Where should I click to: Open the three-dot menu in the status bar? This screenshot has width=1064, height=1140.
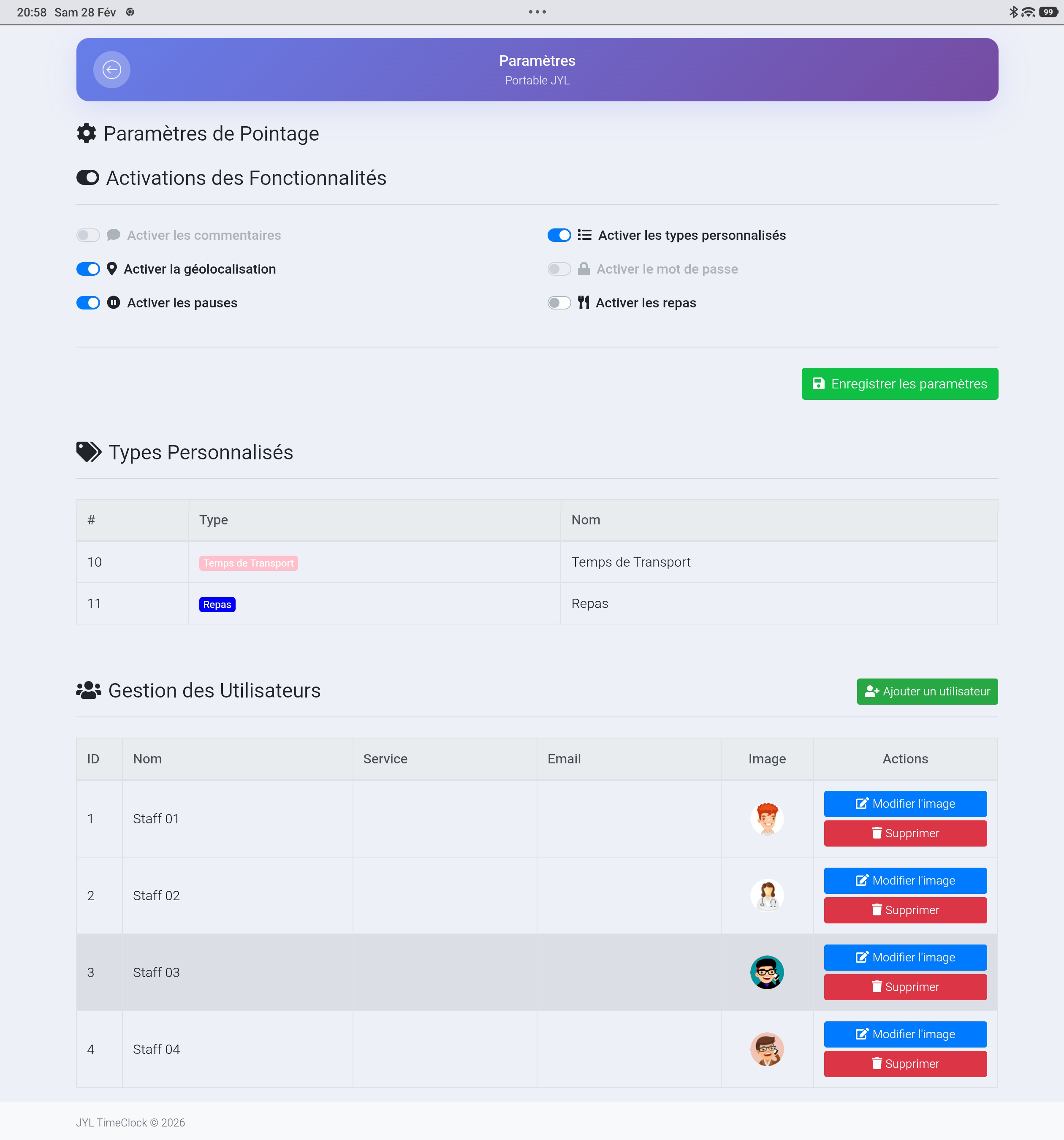pos(537,11)
